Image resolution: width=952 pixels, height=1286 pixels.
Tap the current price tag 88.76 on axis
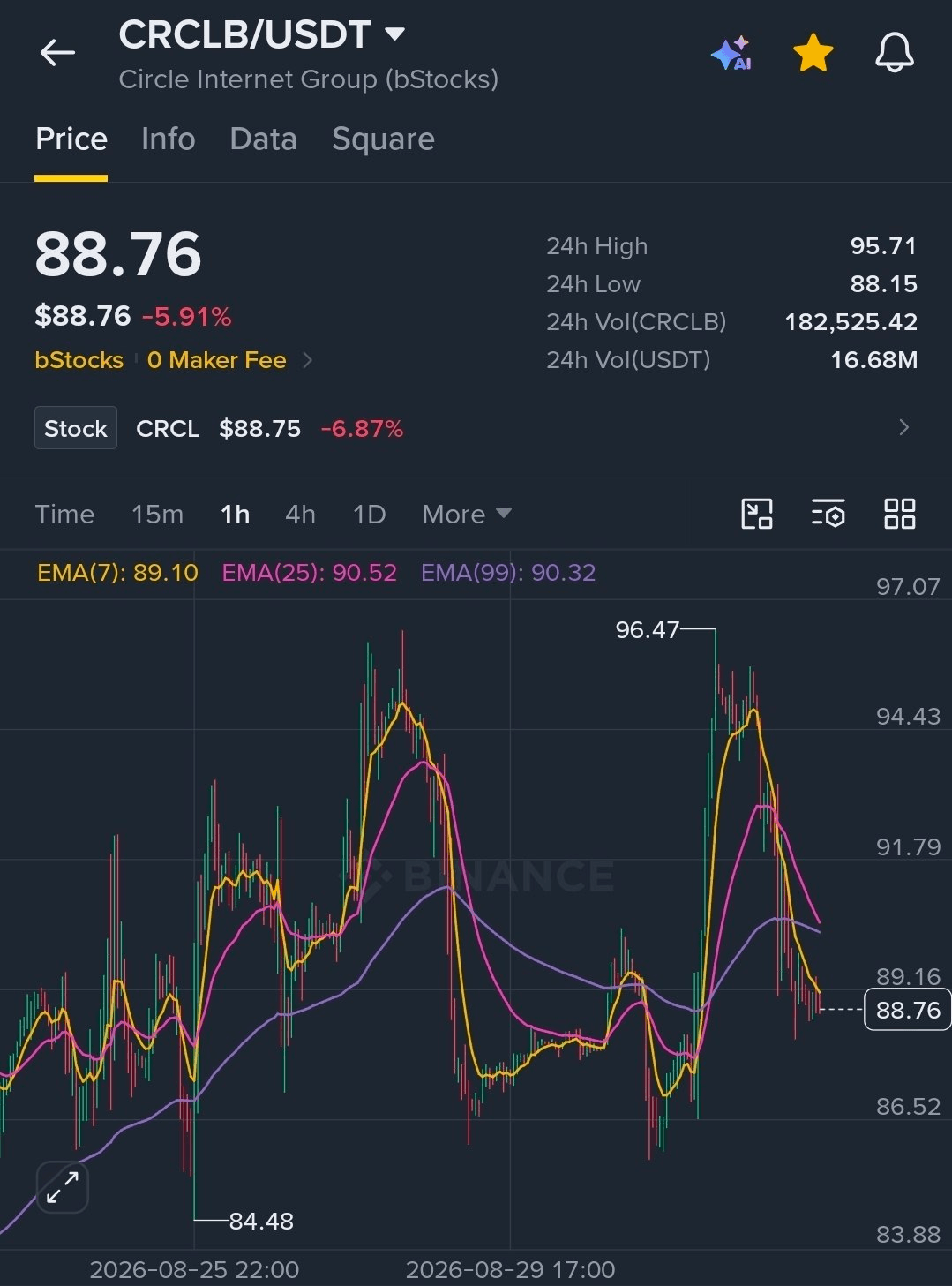point(908,1010)
